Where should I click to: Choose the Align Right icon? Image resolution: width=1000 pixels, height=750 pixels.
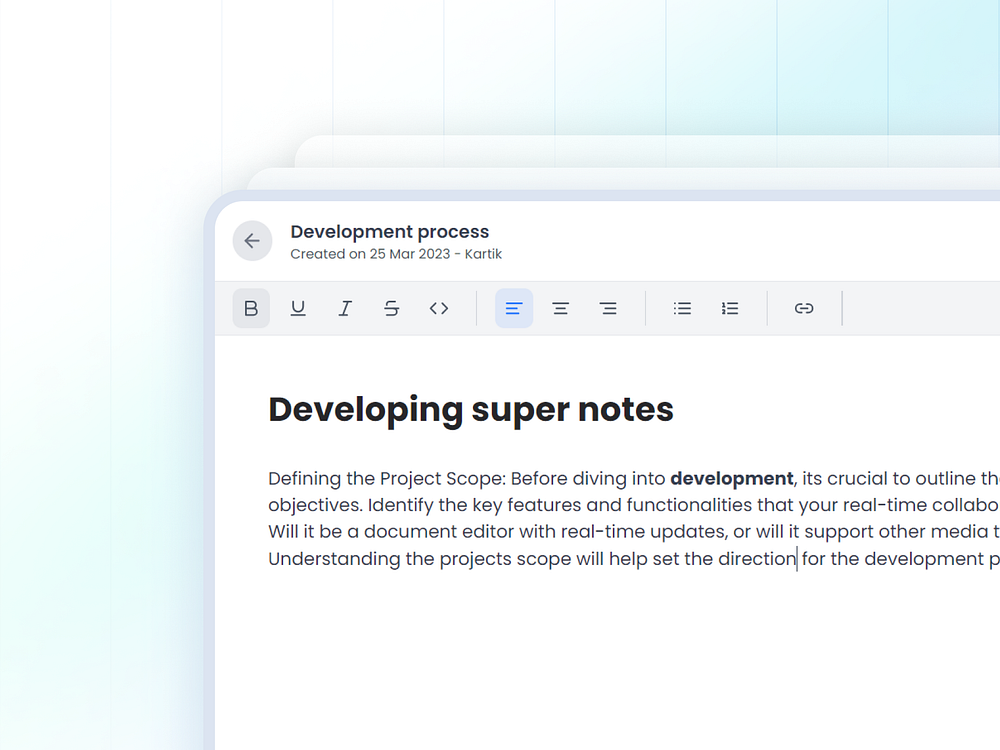pos(609,308)
